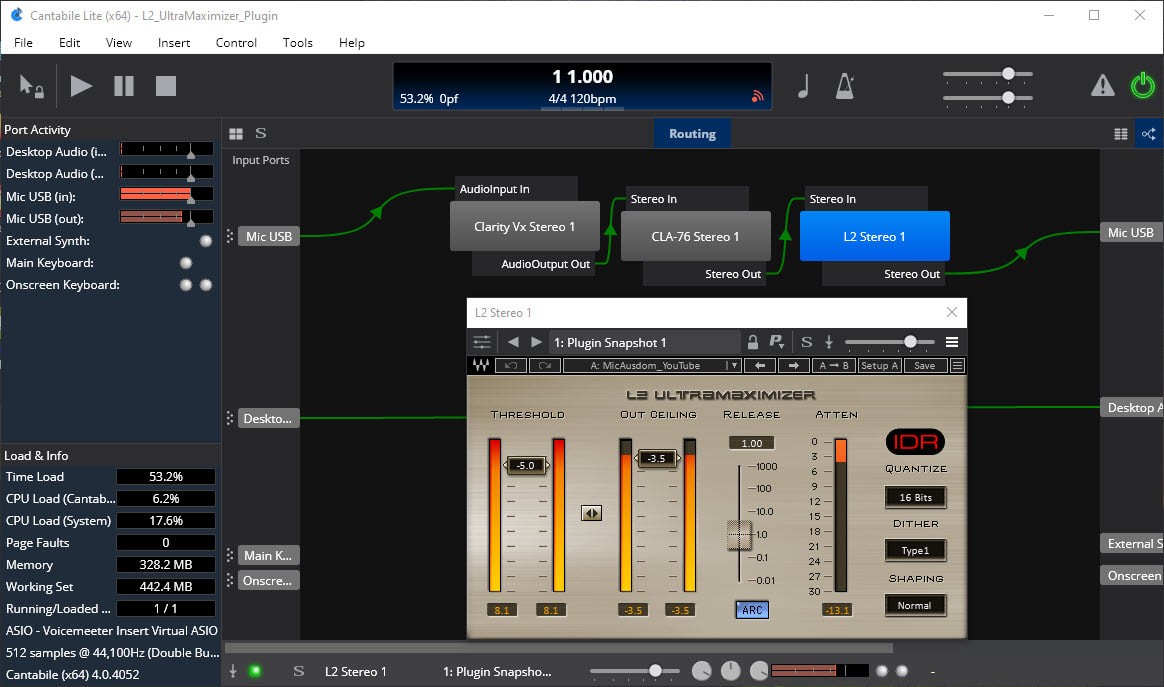Copy setup with A→B button
Image resolution: width=1164 pixels, height=687 pixels.
[834, 365]
